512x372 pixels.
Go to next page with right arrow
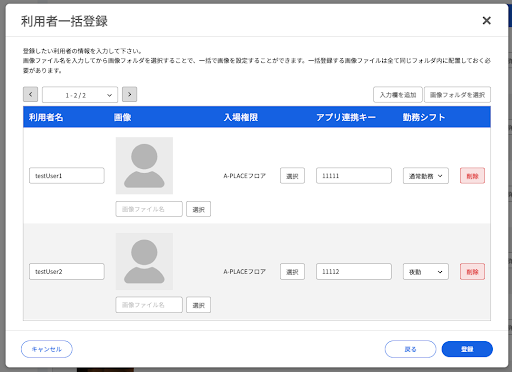pyautogui.click(x=129, y=94)
